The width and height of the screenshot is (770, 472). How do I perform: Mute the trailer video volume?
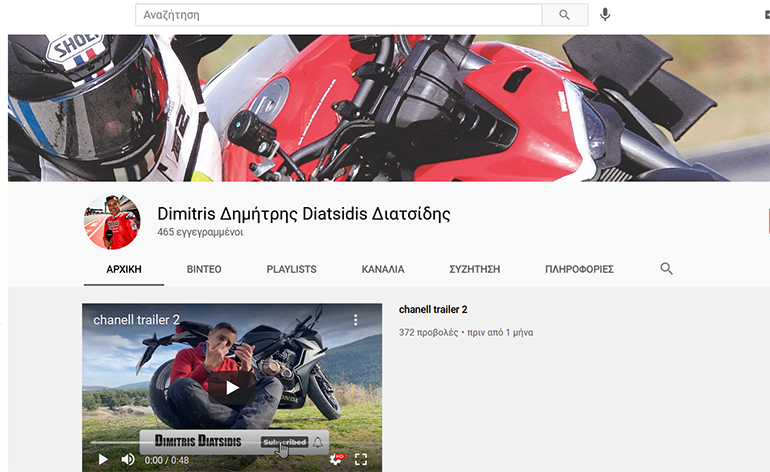click(128, 459)
